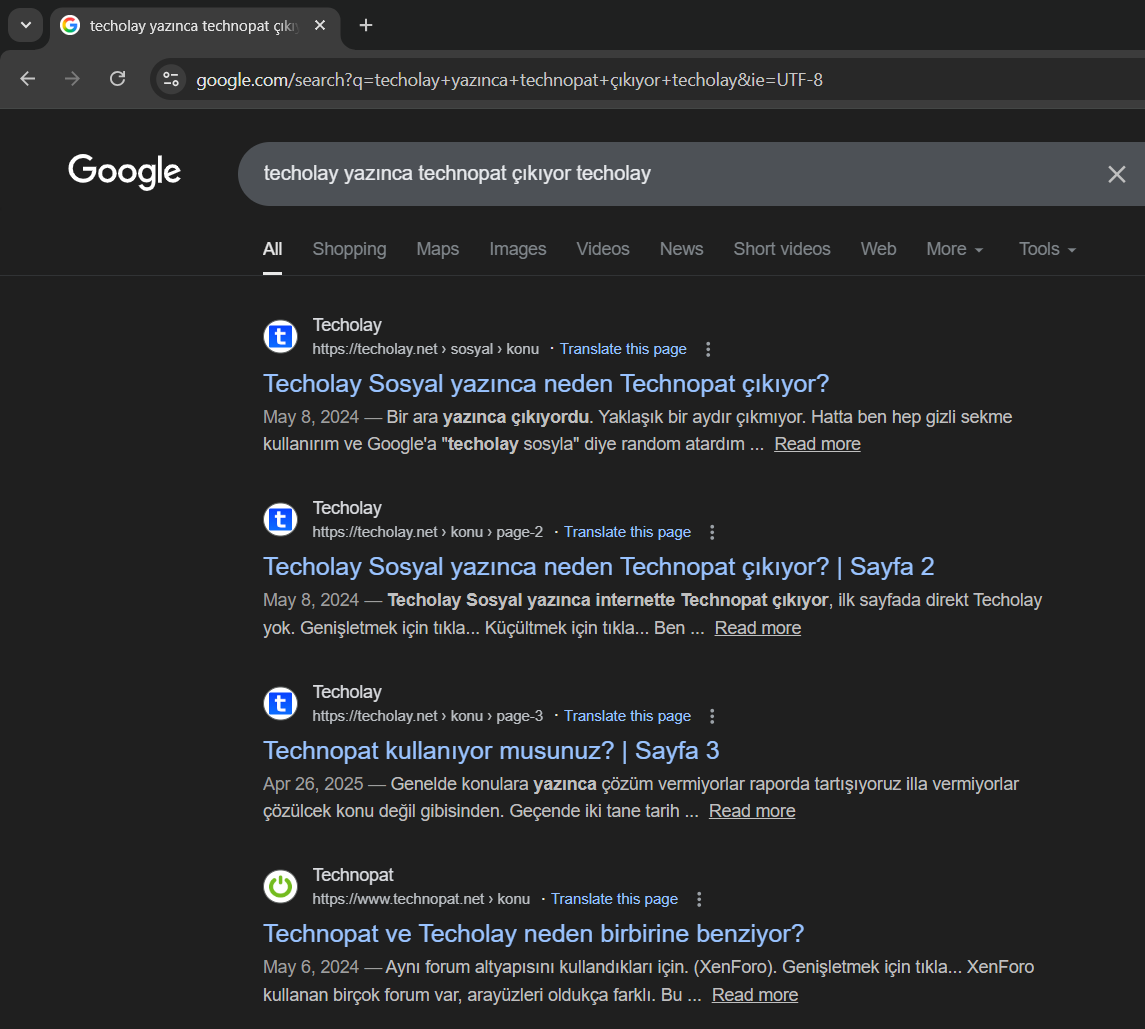Open the tab search dropdown arrow

pyautogui.click(x=26, y=26)
